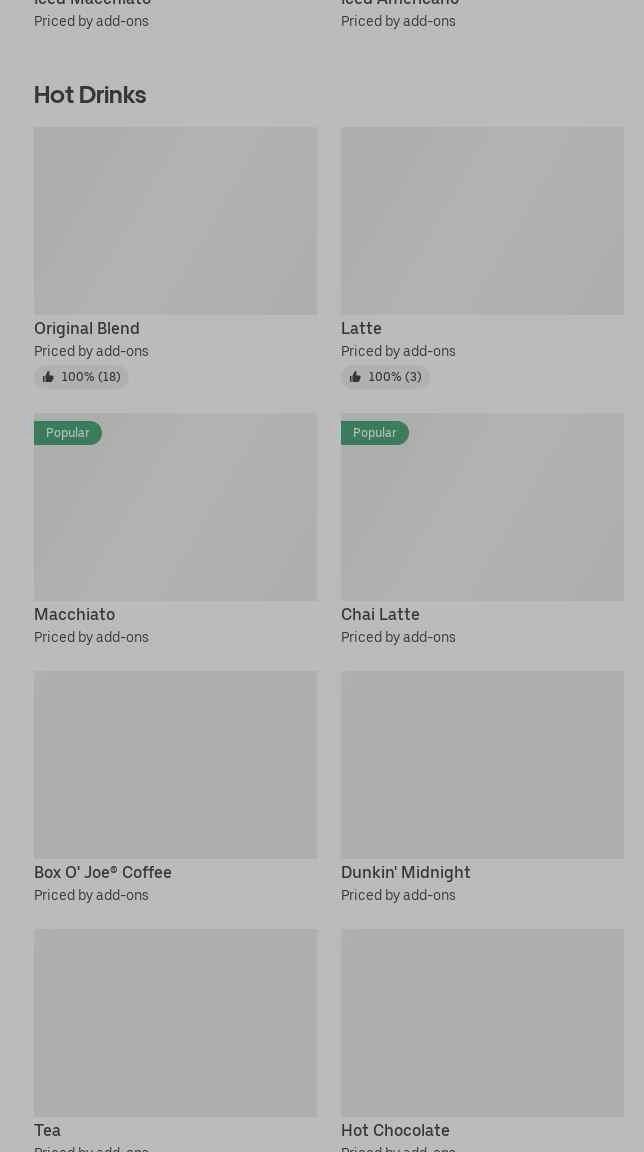
Task: Click the Hot Drinks section heading
Action: 90,95
